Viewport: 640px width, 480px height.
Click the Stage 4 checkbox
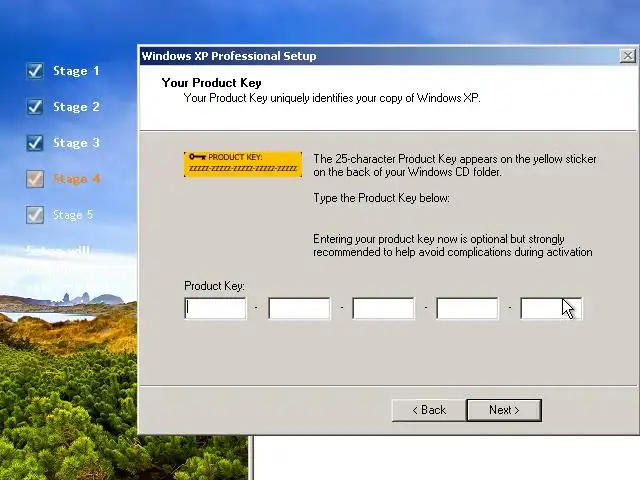click(35, 179)
